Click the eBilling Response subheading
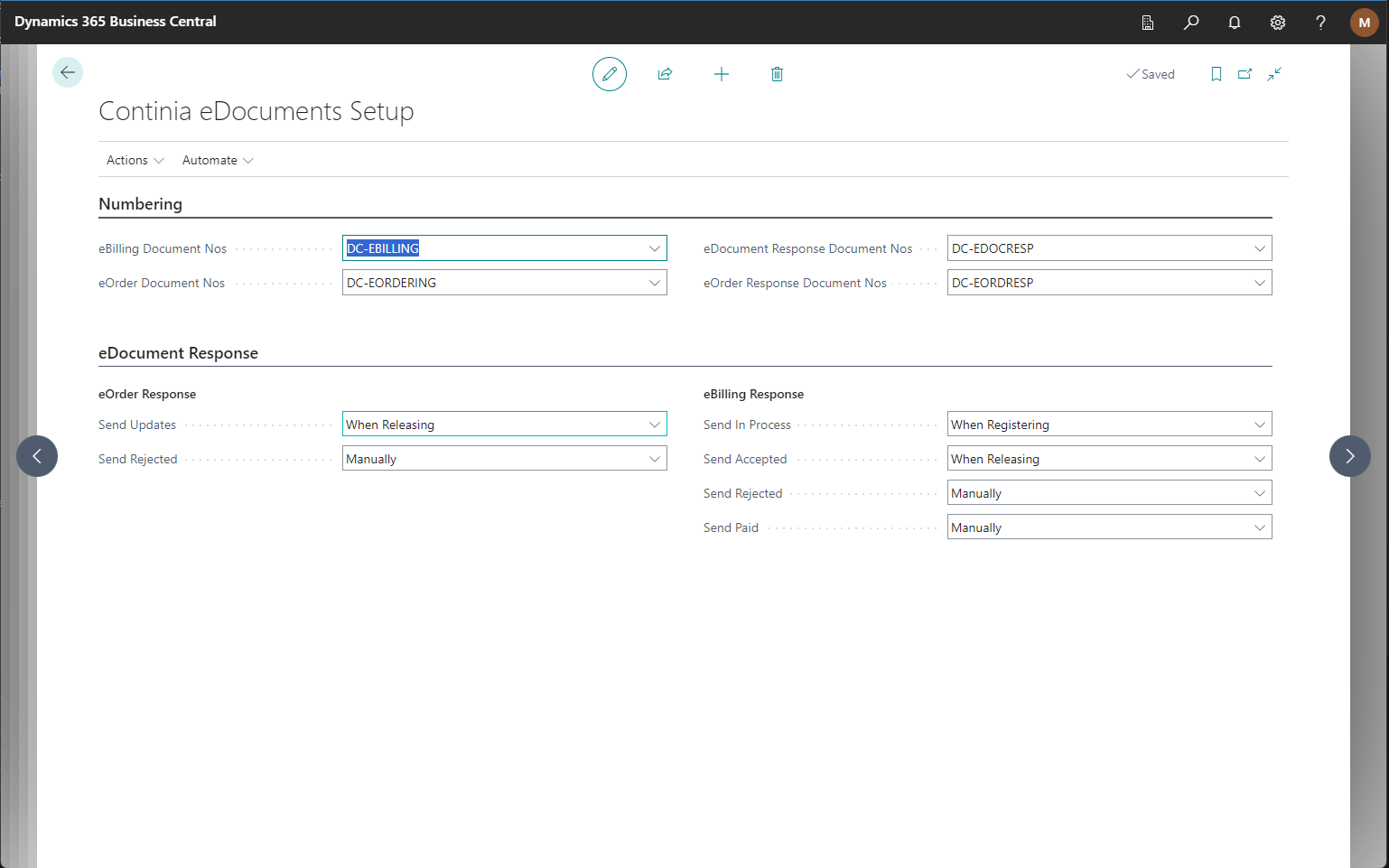 pos(753,394)
